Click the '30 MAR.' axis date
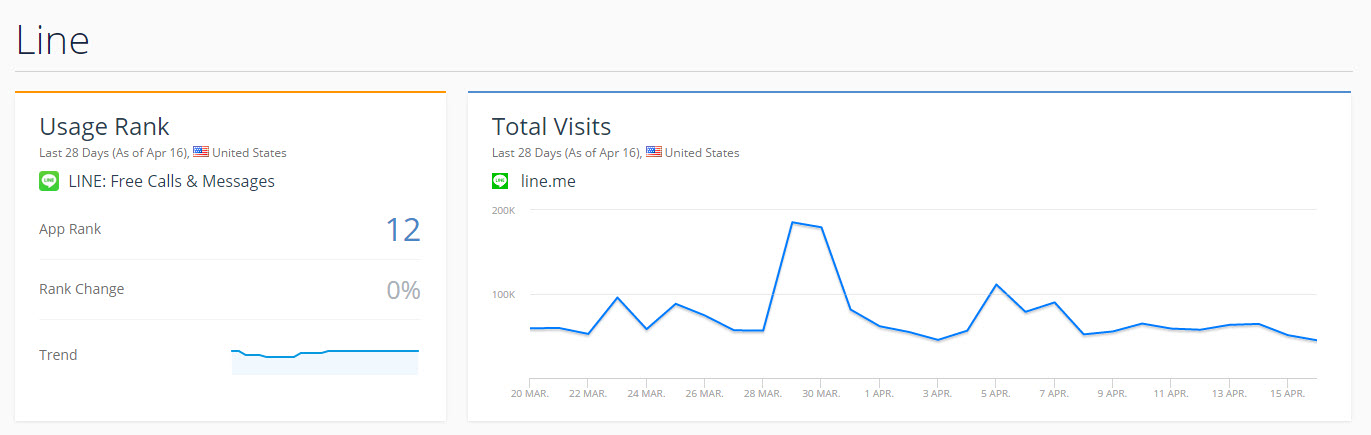Screen dimensions: 1371x435 [821, 394]
